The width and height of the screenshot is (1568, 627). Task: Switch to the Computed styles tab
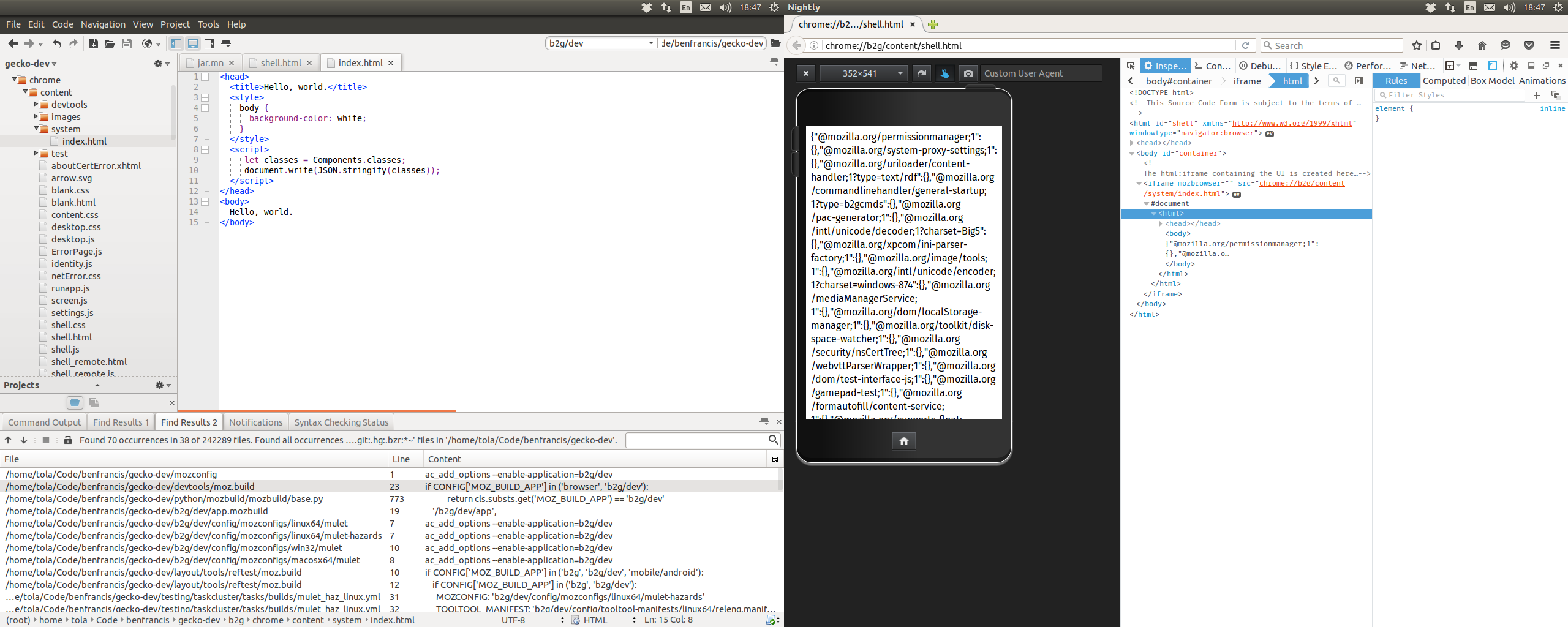(1444, 81)
